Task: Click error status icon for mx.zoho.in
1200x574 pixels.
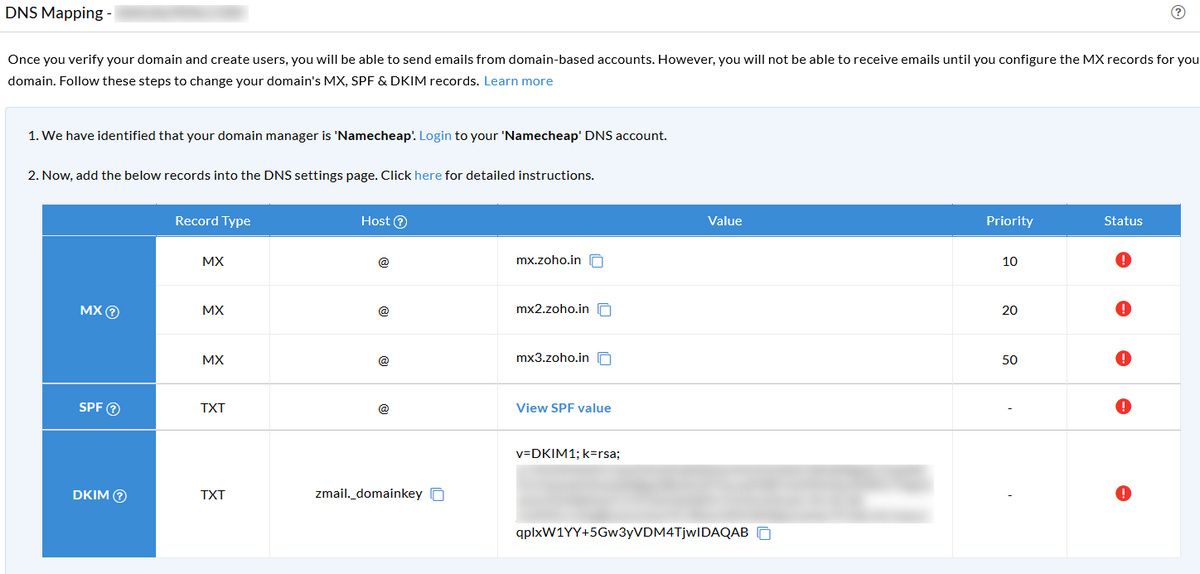Action: click(x=1123, y=260)
